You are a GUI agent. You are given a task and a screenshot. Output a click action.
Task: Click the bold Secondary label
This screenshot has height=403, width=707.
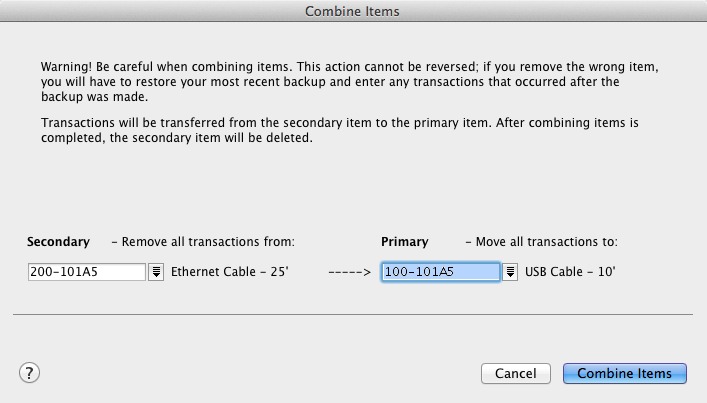point(58,242)
